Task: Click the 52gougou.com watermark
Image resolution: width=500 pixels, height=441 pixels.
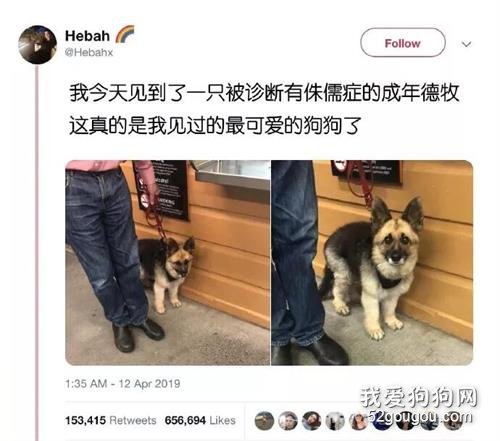Action: pyautogui.click(x=421, y=417)
